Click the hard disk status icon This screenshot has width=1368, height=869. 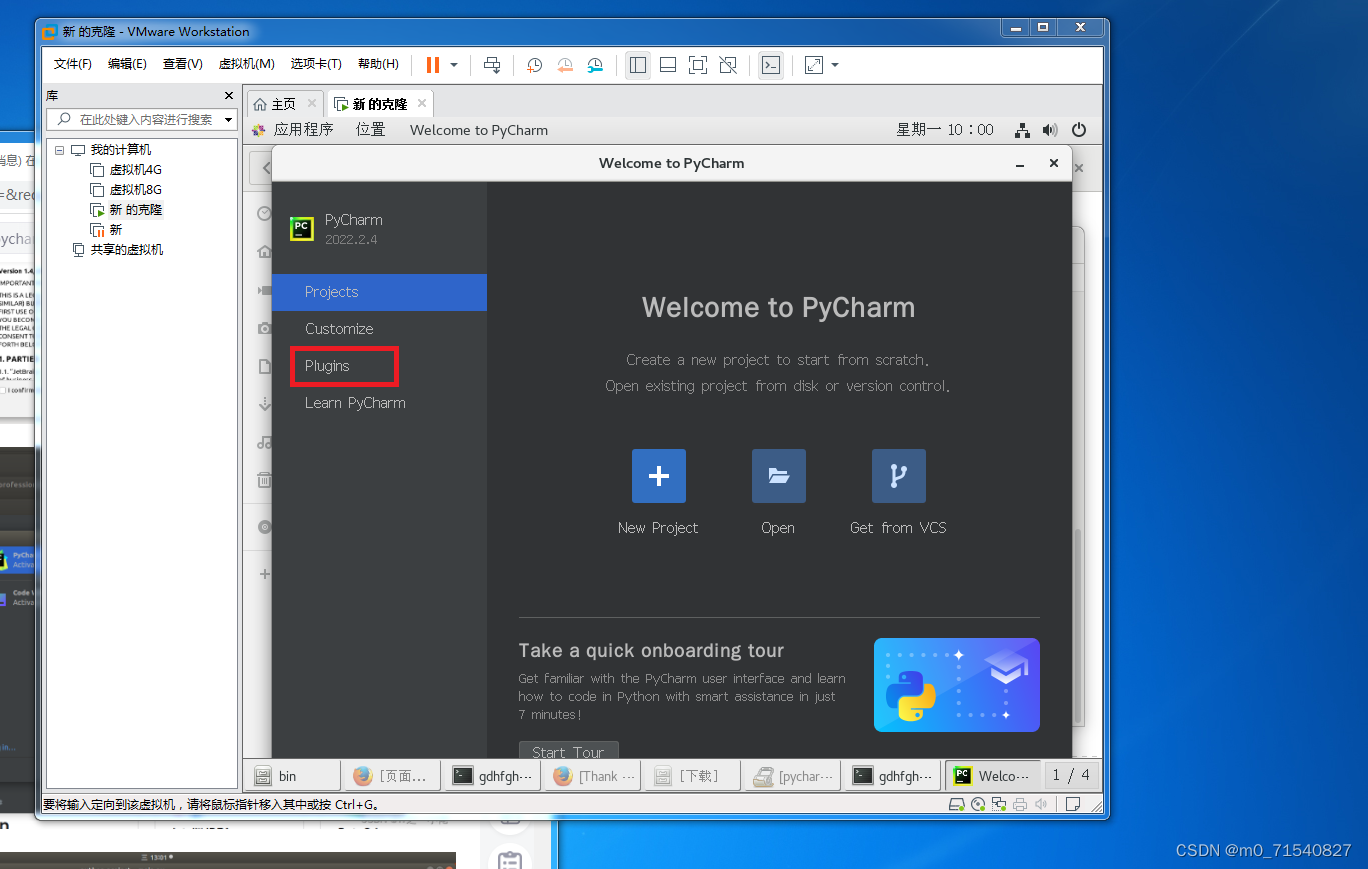pos(956,804)
